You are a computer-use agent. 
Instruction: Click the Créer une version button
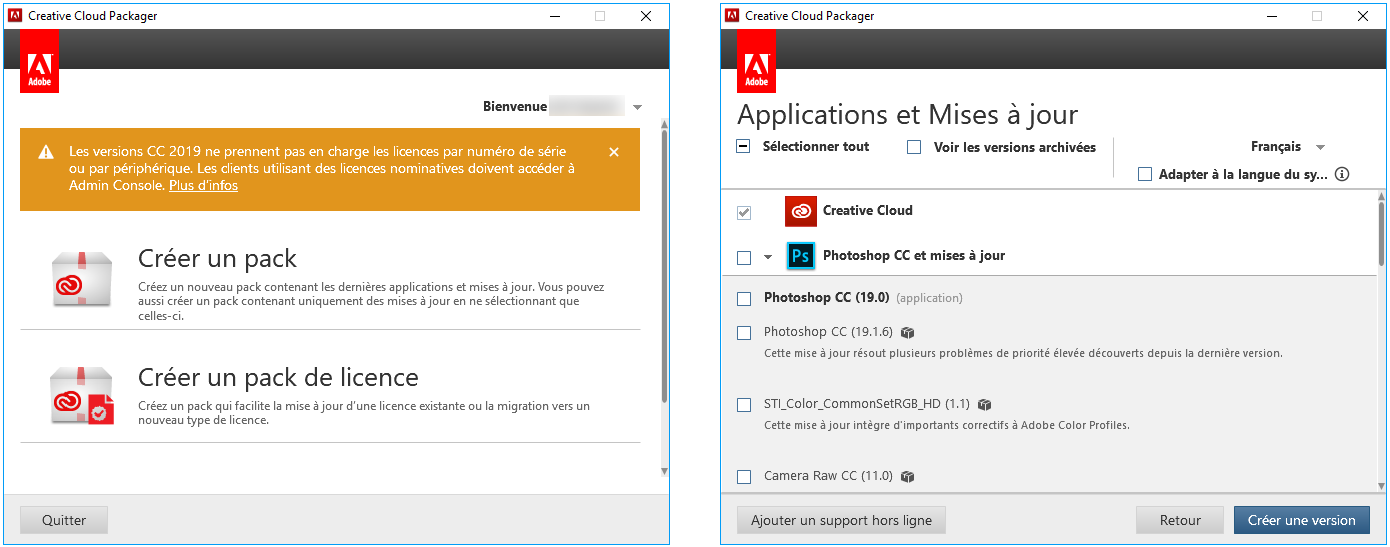point(1301,520)
